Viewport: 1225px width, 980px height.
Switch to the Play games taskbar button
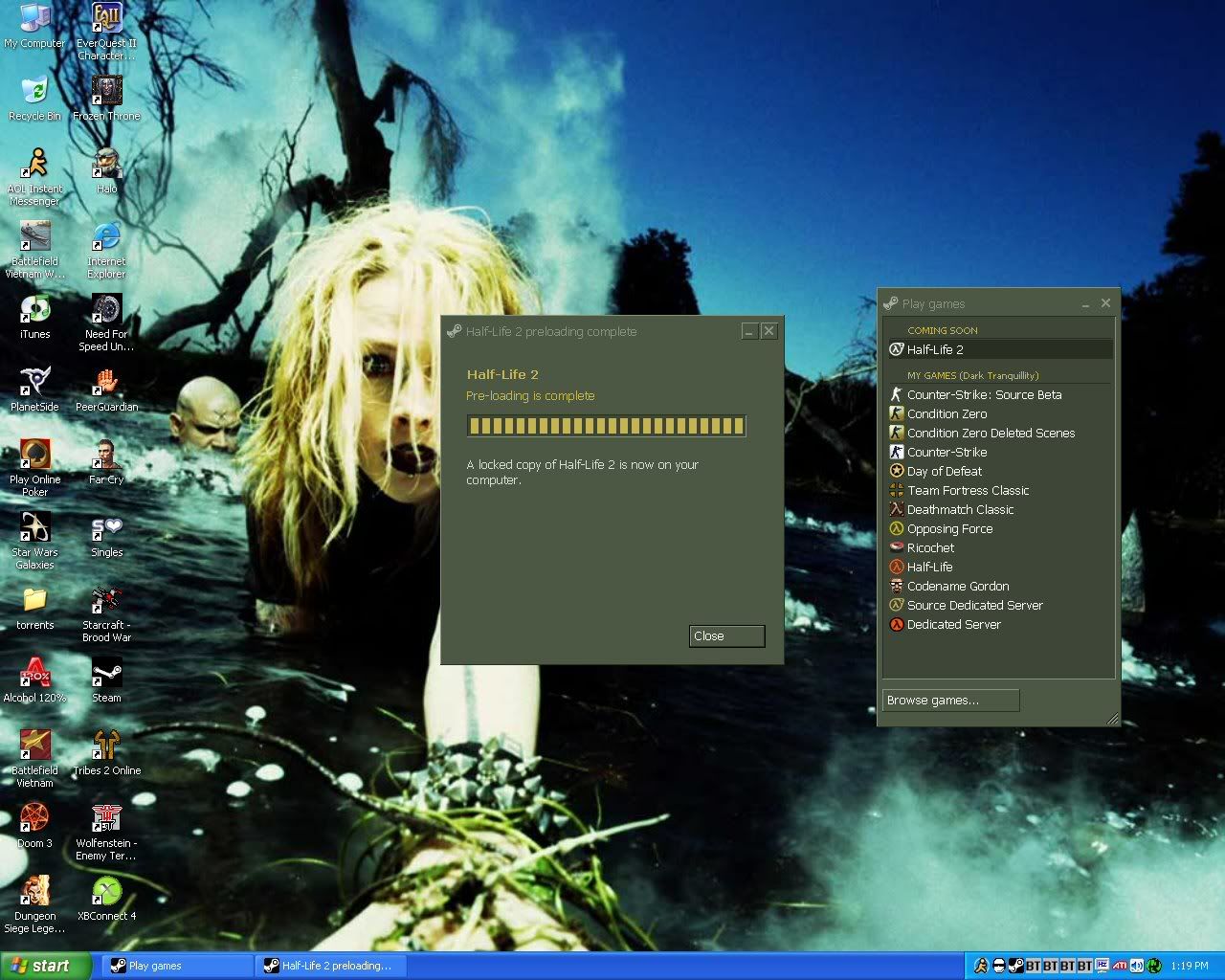[178, 966]
